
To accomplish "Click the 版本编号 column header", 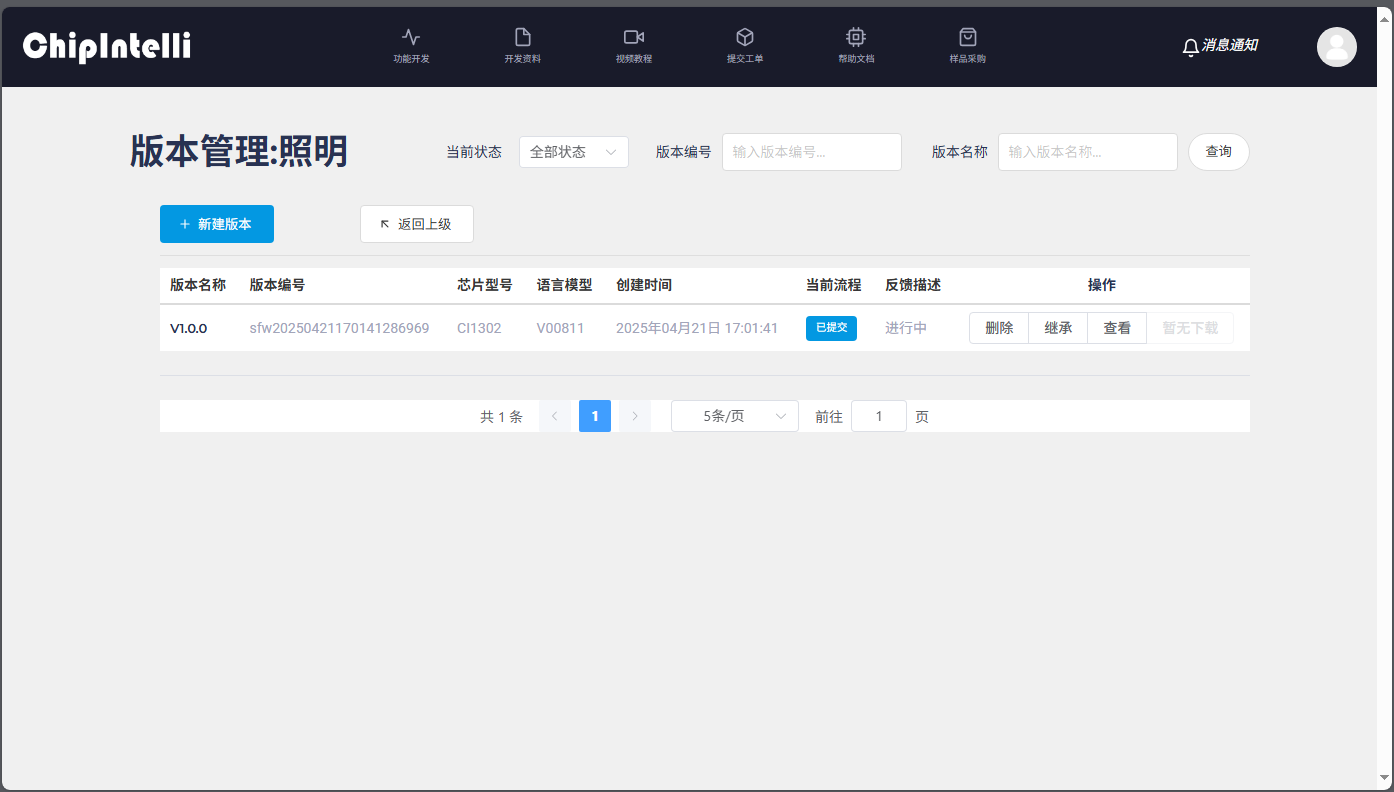I will pyautogui.click(x=278, y=285).
